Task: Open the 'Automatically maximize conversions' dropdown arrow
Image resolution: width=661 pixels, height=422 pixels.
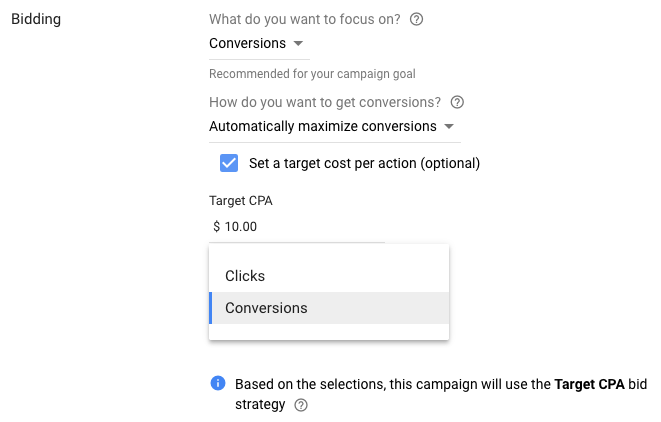Action: point(449,126)
